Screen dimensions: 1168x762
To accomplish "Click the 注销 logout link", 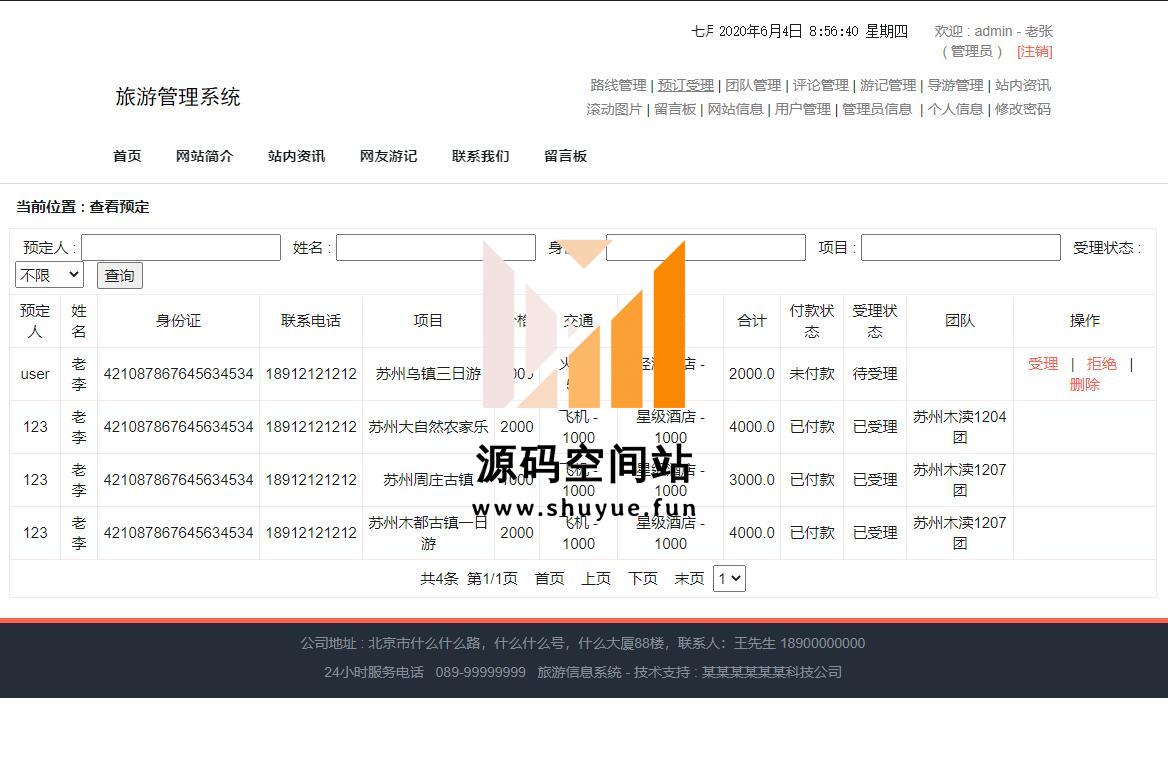I will [1034, 51].
